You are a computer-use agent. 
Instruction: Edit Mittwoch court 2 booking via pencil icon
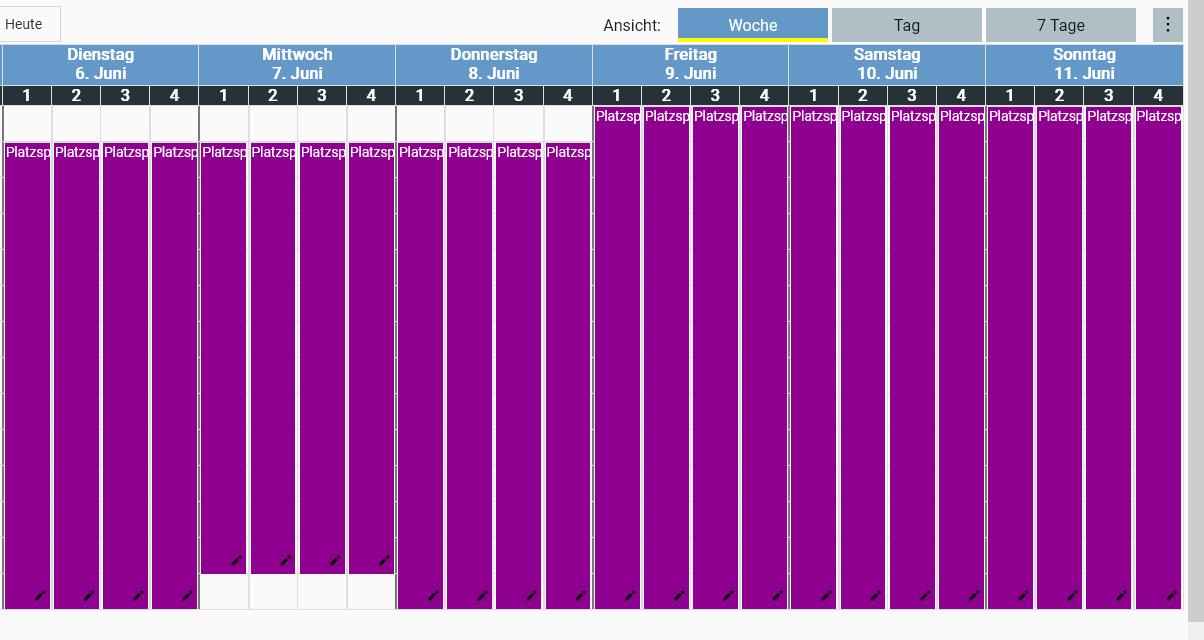point(287,561)
